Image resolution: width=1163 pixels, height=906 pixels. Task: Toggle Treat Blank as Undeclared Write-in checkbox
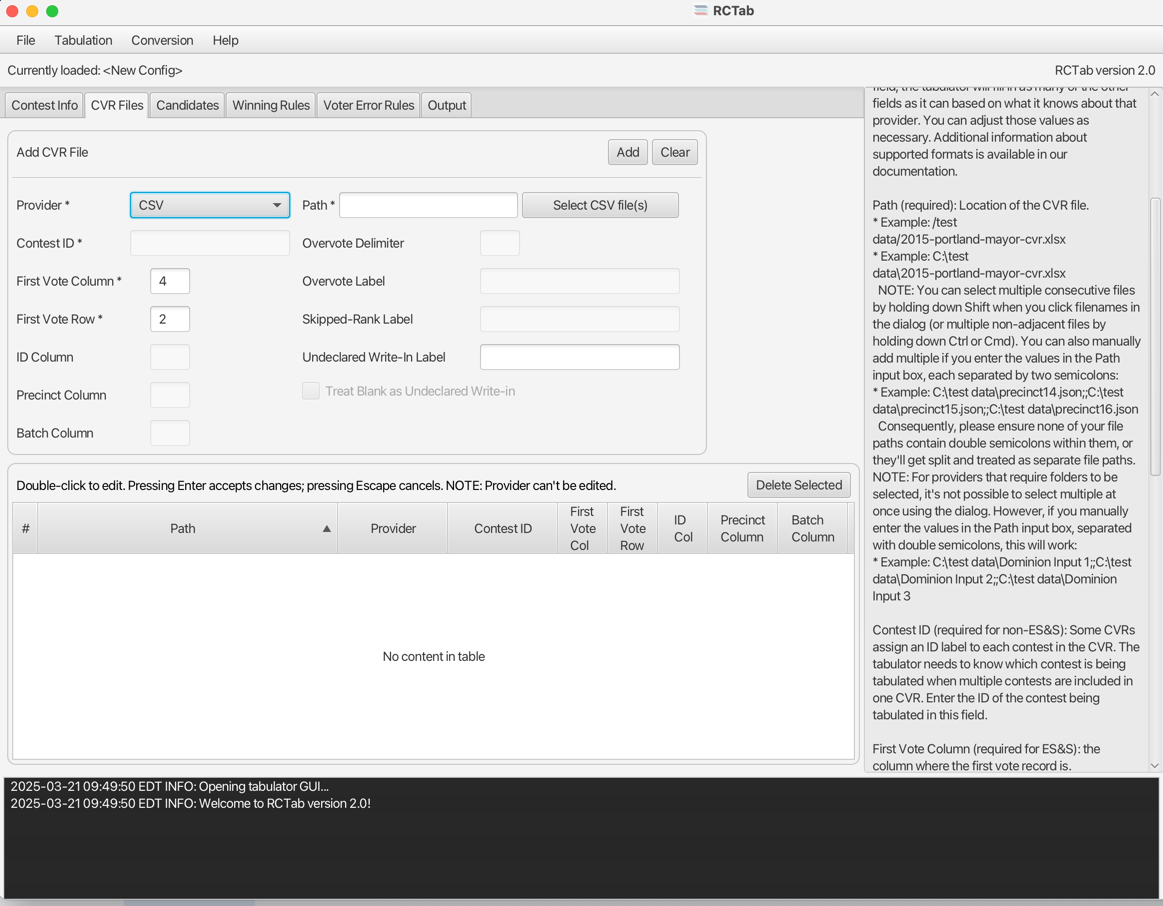pos(311,391)
